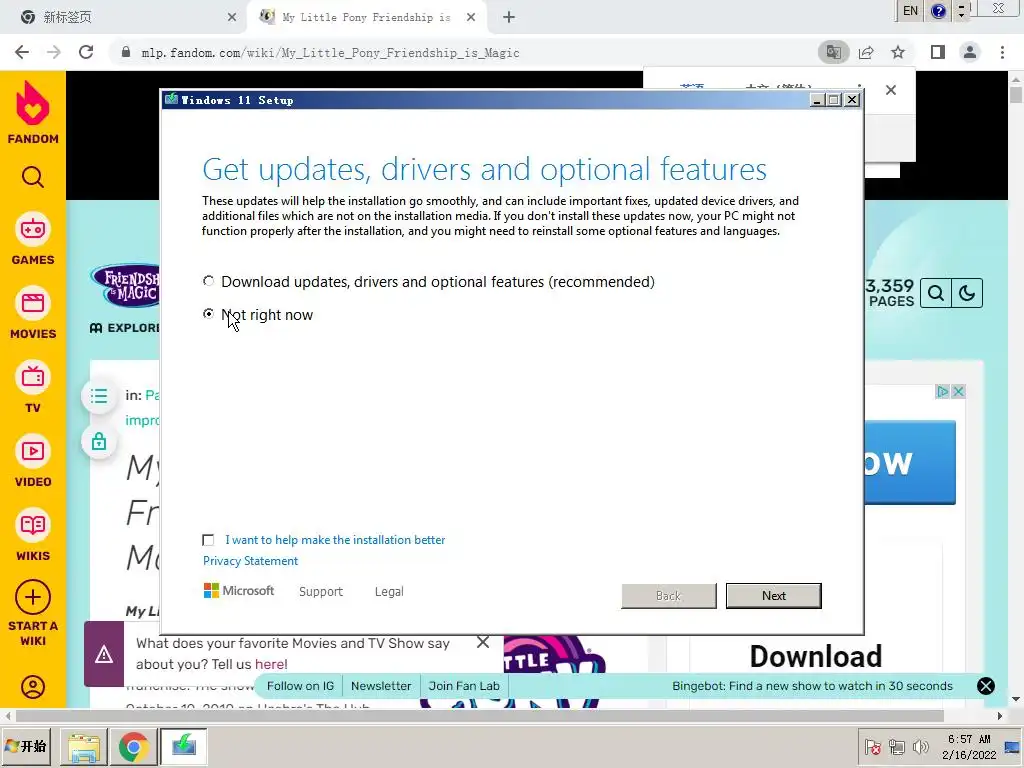The image size is (1024, 768).
Task: Open Video section in Fandom sidebar
Action: [x=33, y=460]
